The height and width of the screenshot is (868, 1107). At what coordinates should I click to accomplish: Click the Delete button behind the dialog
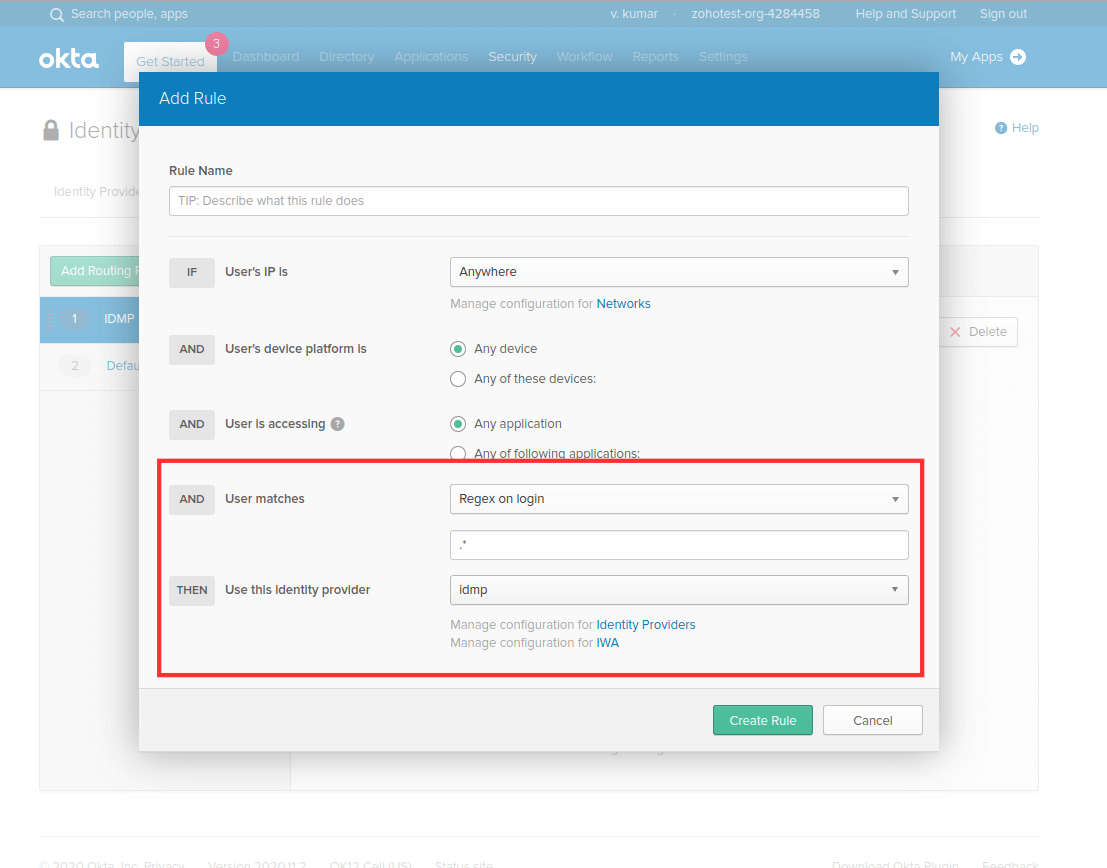pyautogui.click(x=979, y=332)
